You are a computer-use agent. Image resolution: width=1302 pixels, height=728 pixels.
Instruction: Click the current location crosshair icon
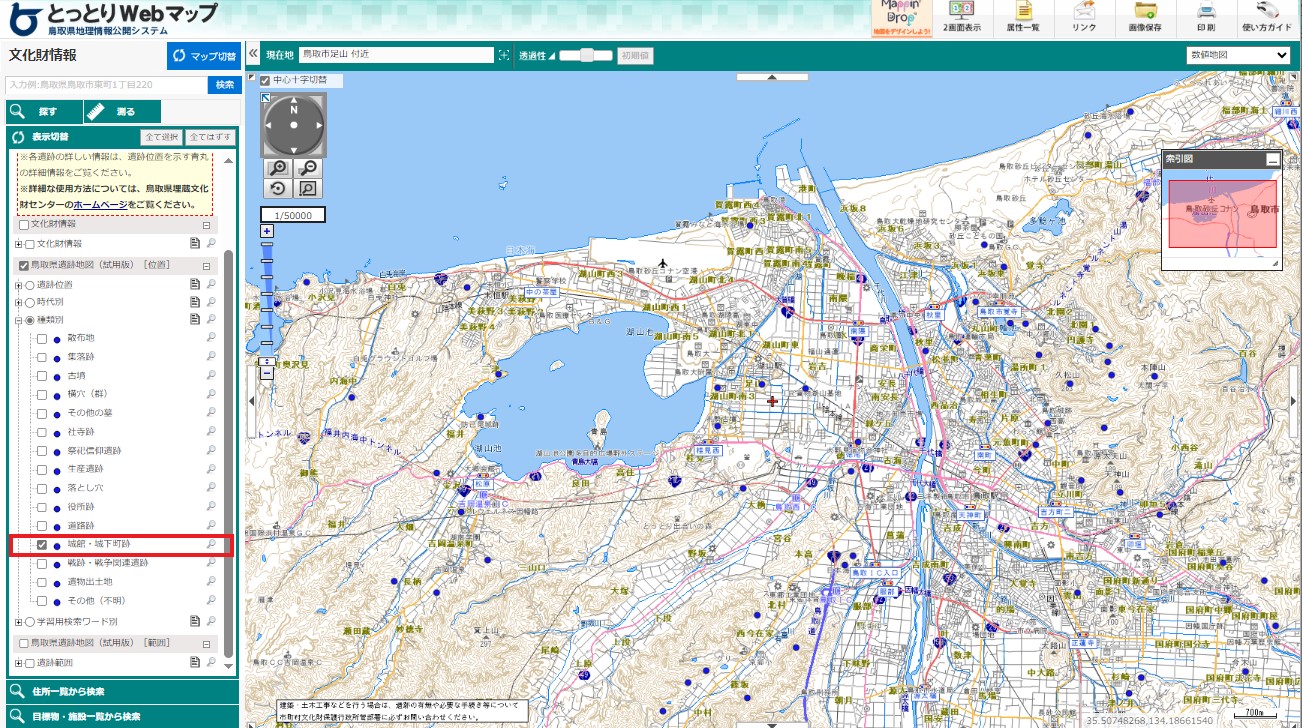(504, 55)
